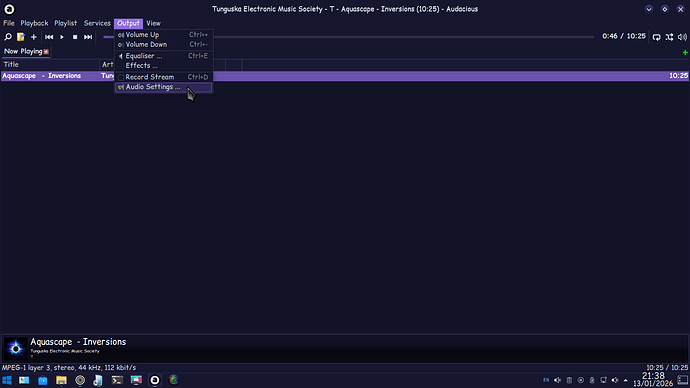Choose Volume Up from Output menu

click(164, 35)
